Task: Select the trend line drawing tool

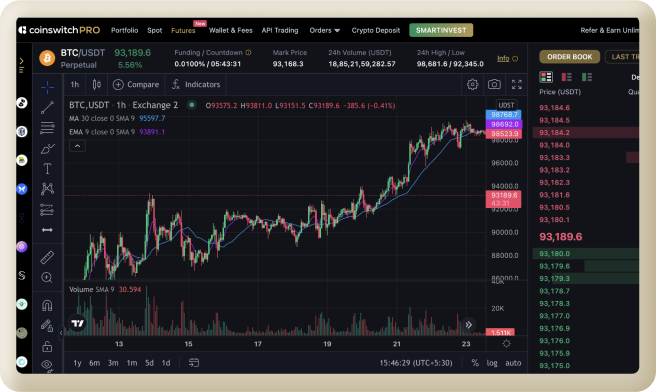Action: (47, 107)
